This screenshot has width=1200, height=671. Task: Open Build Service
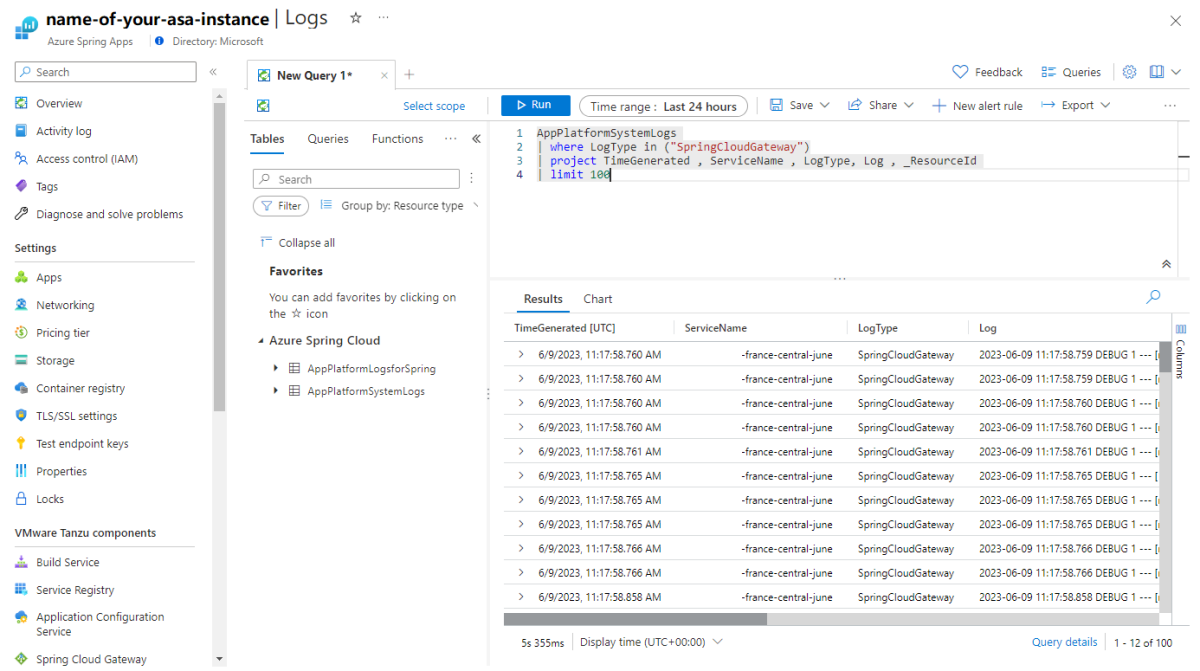pyautogui.click(x=68, y=562)
